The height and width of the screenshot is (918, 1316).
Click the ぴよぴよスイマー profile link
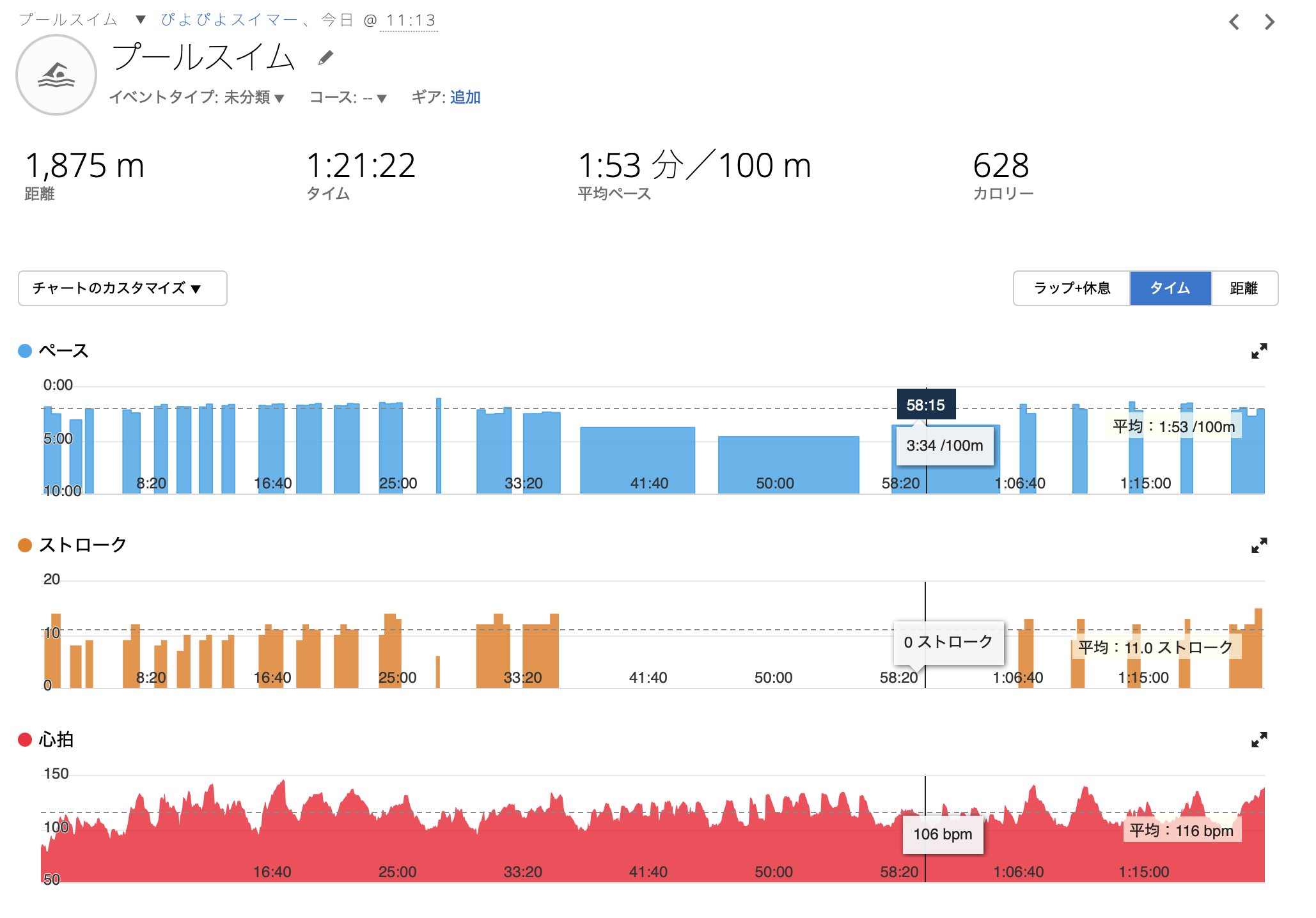[x=230, y=20]
